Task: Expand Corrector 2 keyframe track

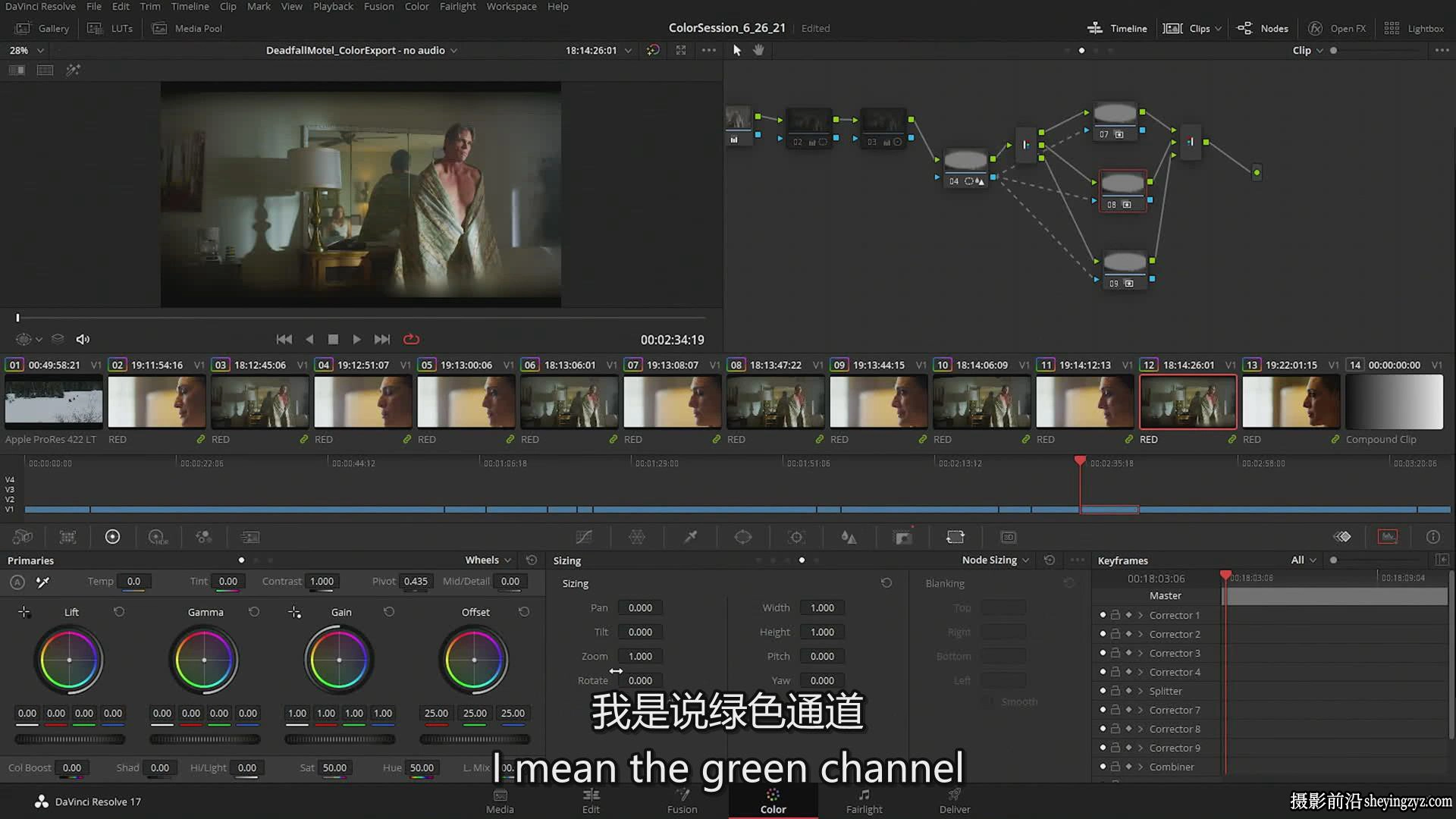Action: 1141,634
